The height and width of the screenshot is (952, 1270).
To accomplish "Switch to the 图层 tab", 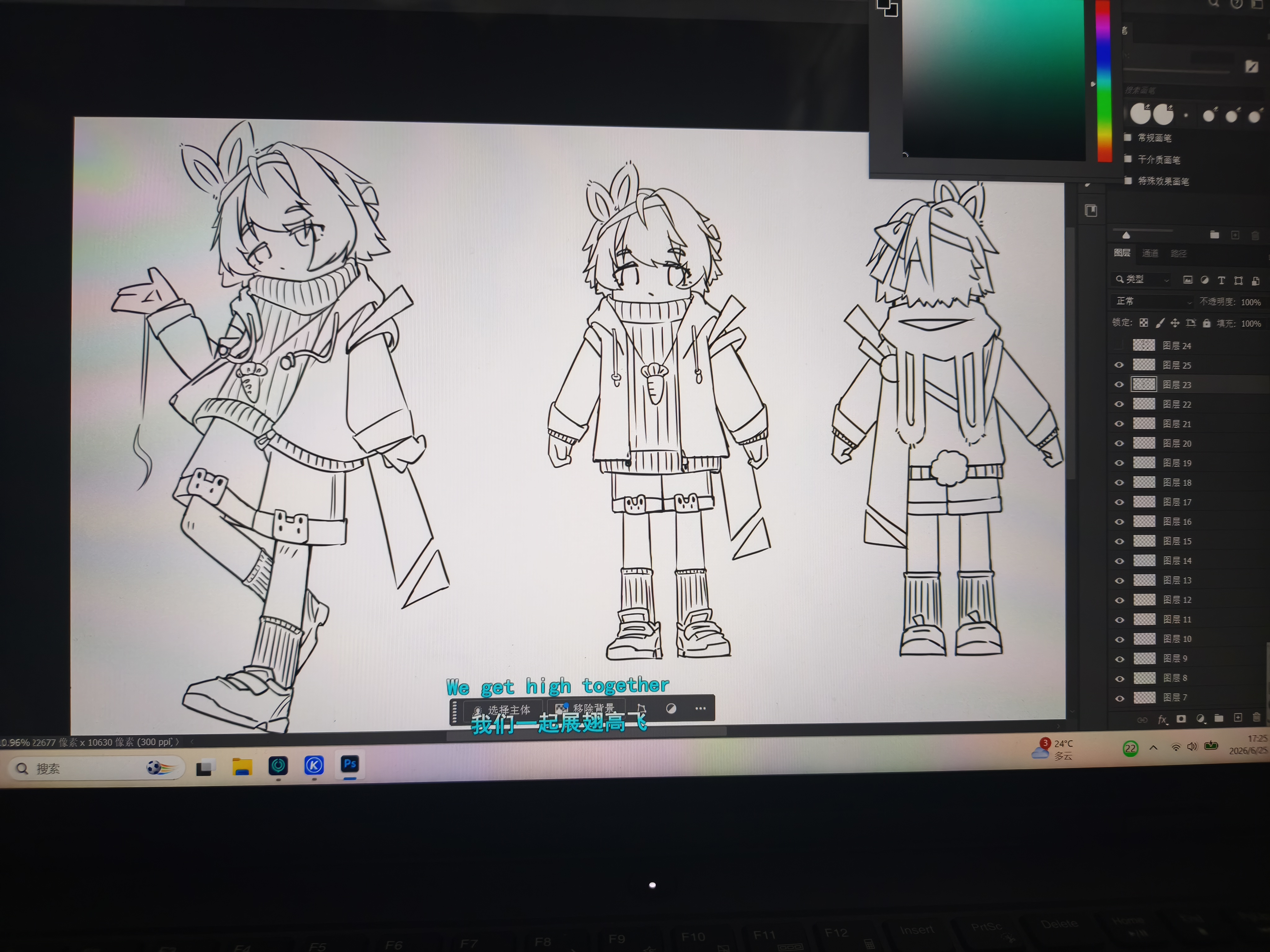I will point(1122,253).
